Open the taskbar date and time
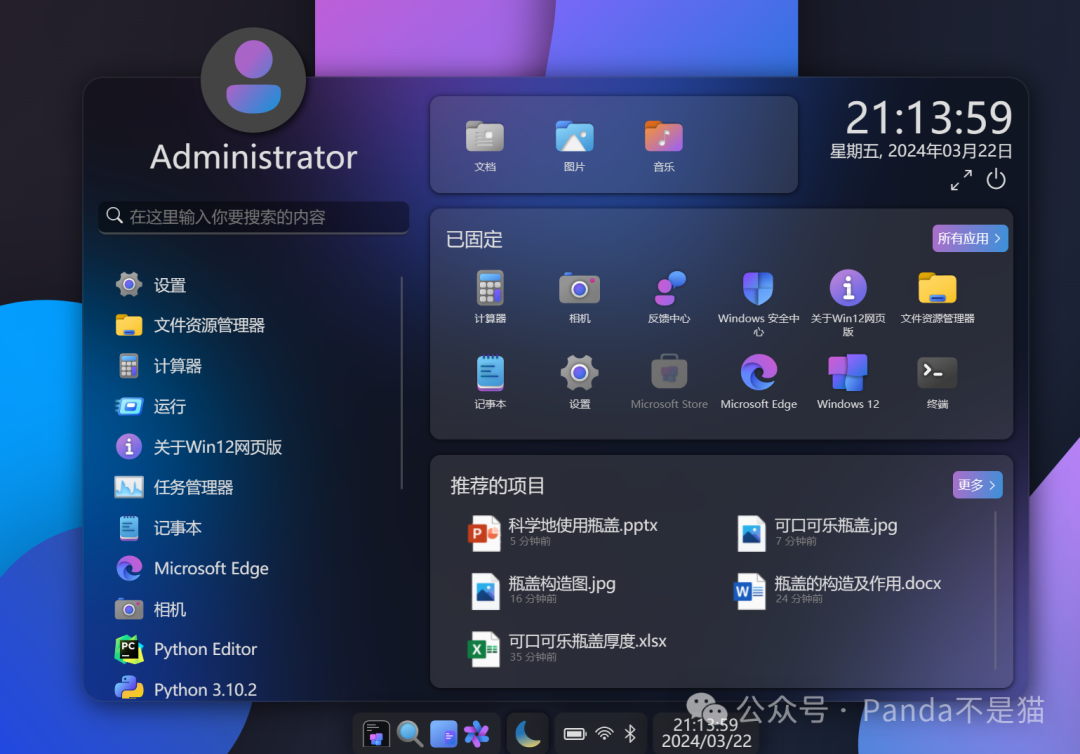This screenshot has height=754, width=1080. (706, 733)
